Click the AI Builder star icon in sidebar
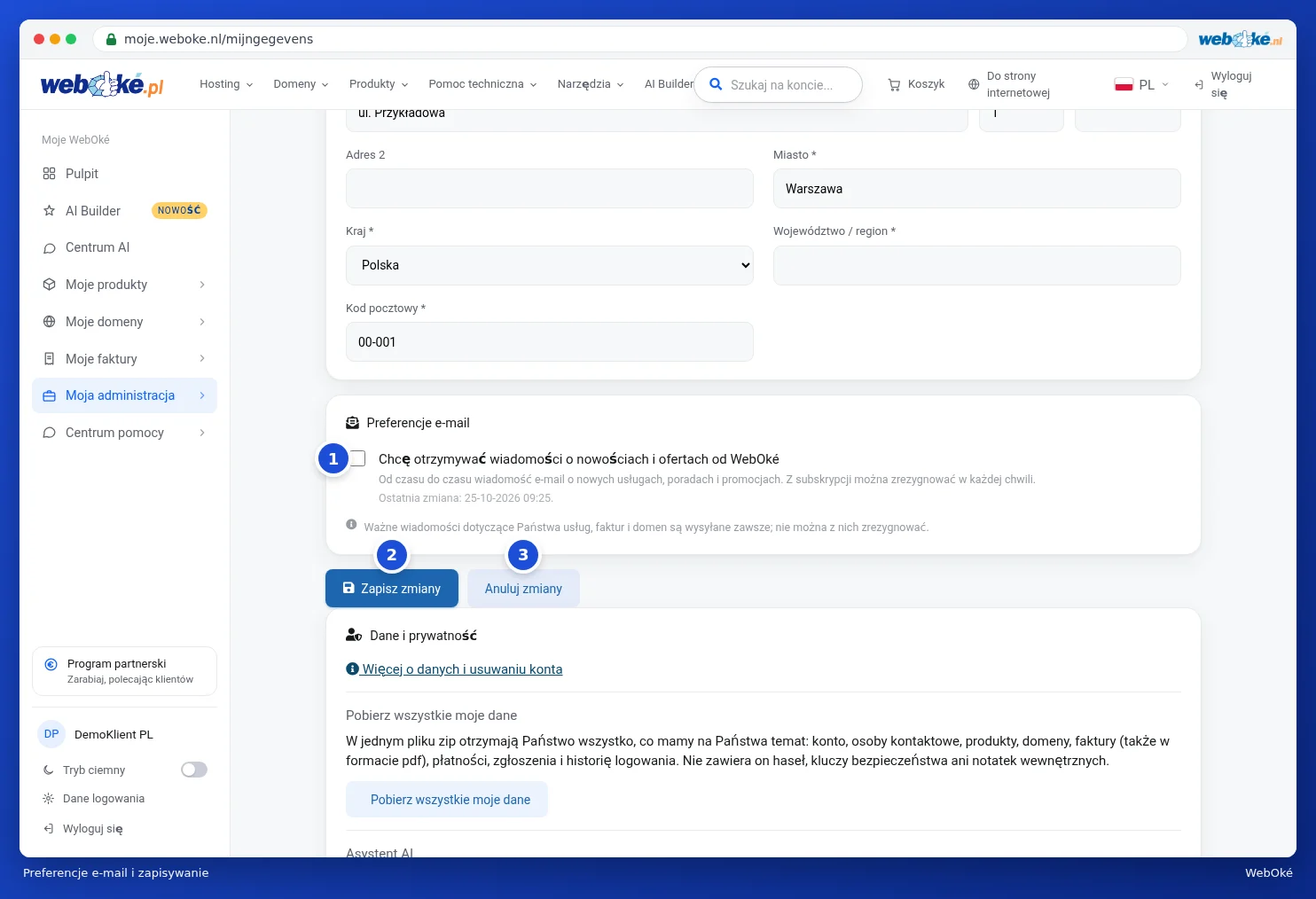Viewport: 1316px width, 899px height. coord(49,211)
